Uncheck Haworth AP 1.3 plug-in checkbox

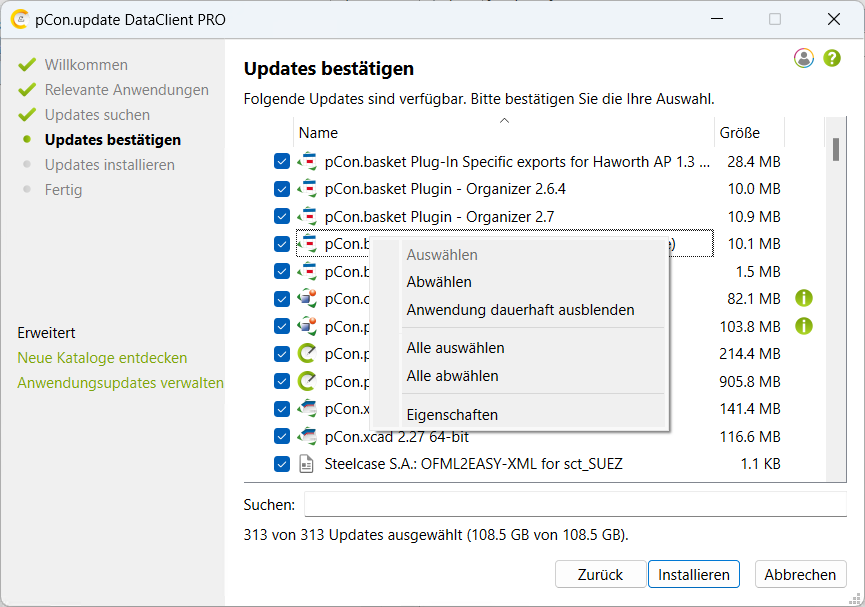coord(282,162)
